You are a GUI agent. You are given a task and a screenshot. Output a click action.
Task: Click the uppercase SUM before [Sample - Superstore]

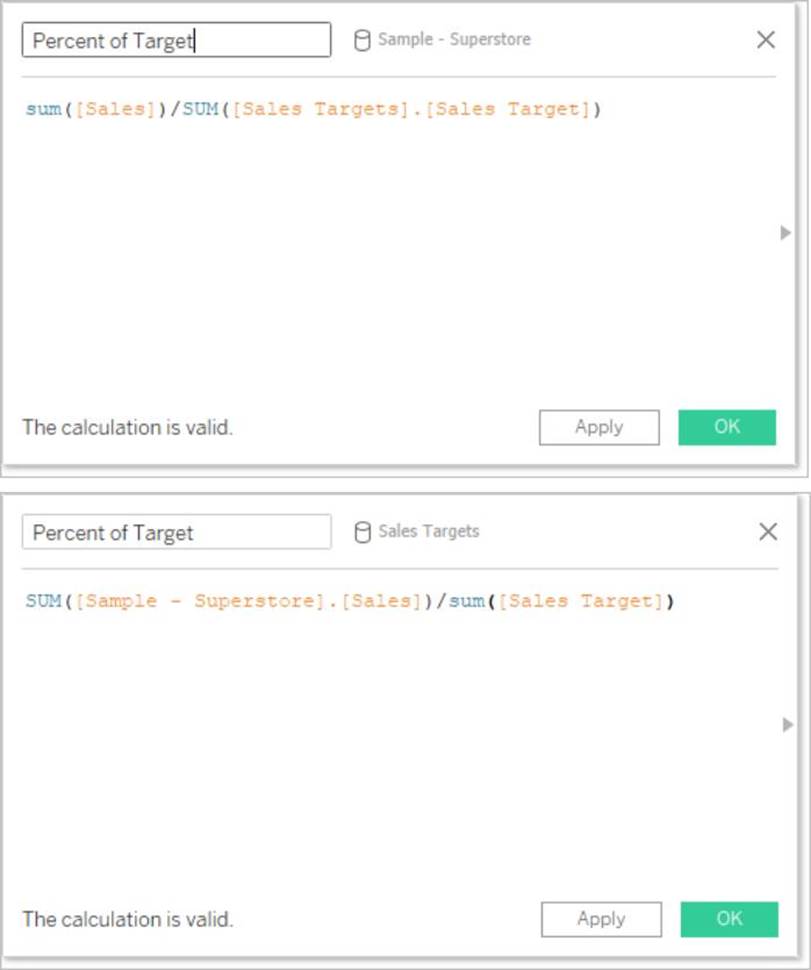[x=43, y=602]
